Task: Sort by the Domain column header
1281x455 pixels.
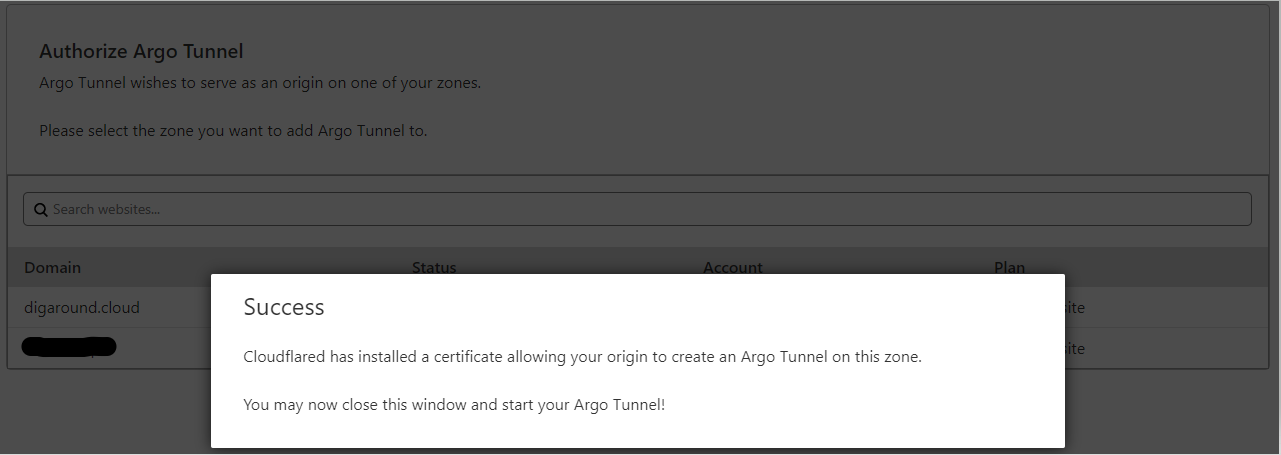Action: click(53, 267)
